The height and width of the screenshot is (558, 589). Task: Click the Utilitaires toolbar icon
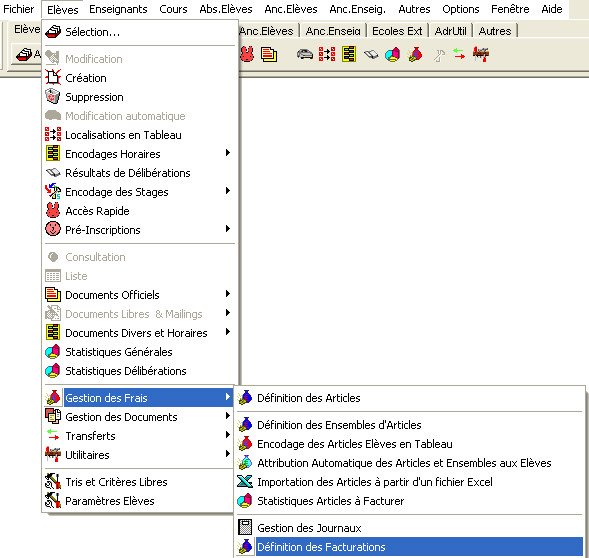click(481, 54)
